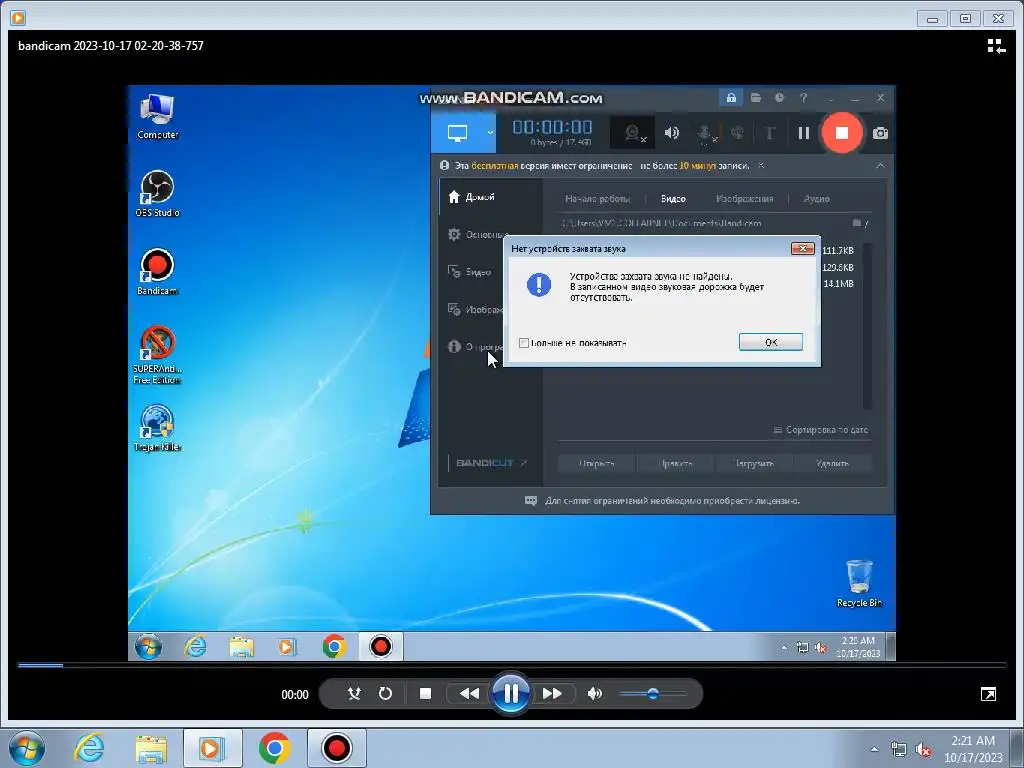Close the sound capture warning dialog
This screenshot has width=1024, height=768.
point(802,248)
